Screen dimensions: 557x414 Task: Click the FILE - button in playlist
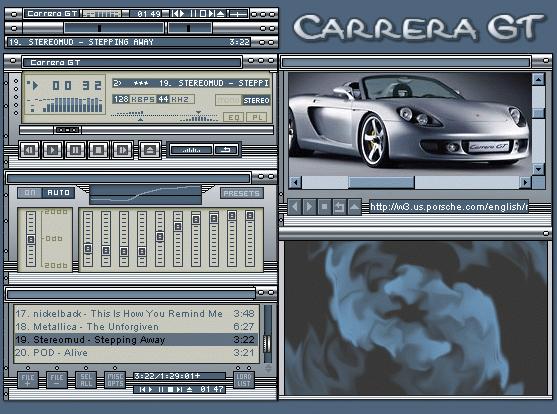[57, 380]
